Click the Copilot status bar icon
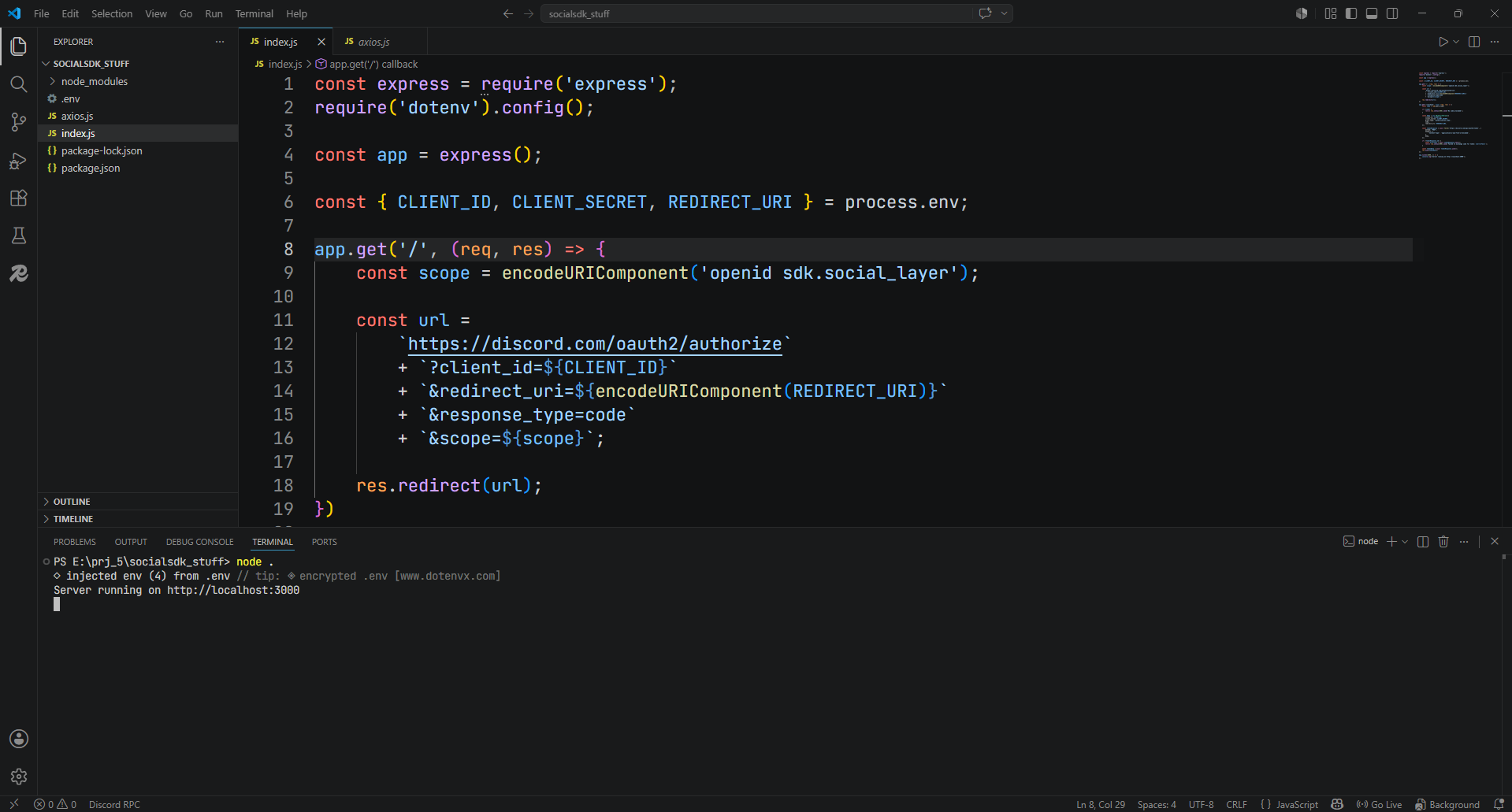1512x812 pixels. 1337,804
